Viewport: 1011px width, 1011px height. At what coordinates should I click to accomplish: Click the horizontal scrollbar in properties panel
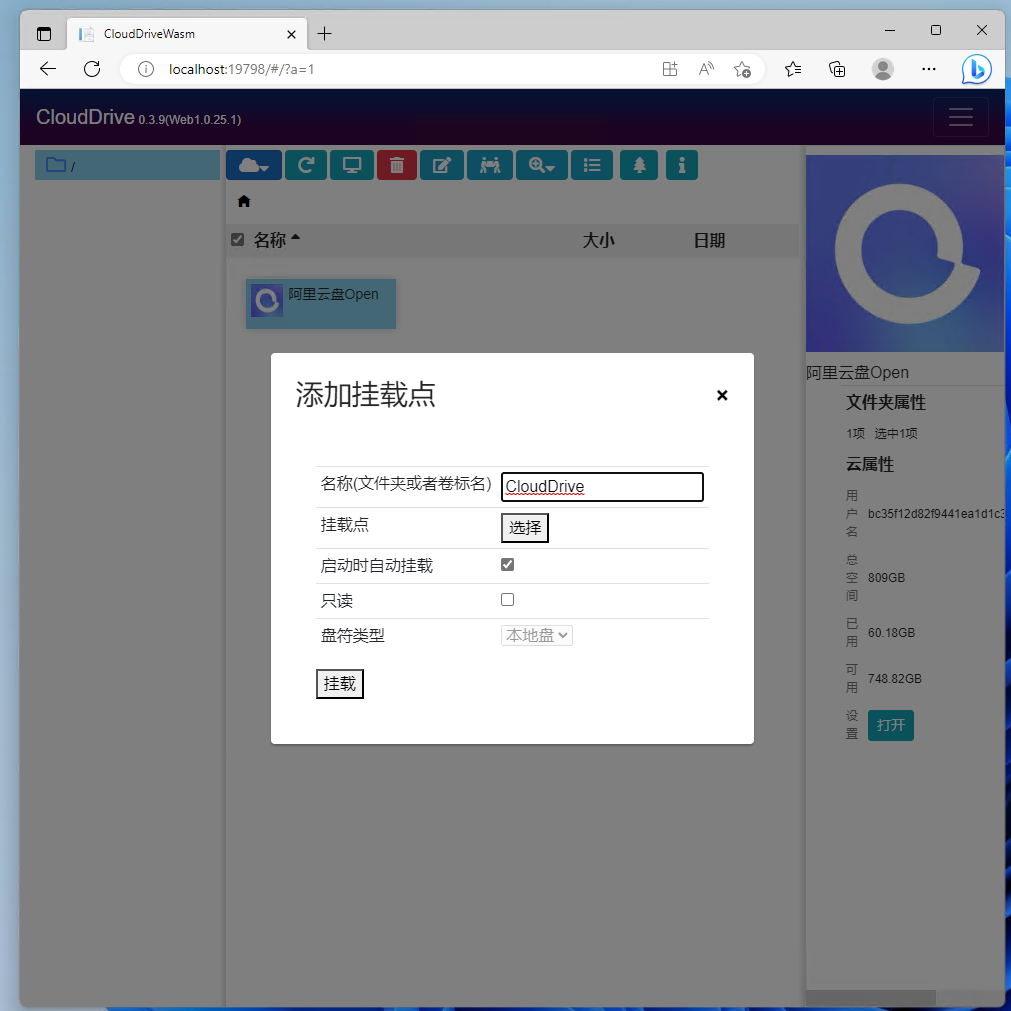point(870,996)
